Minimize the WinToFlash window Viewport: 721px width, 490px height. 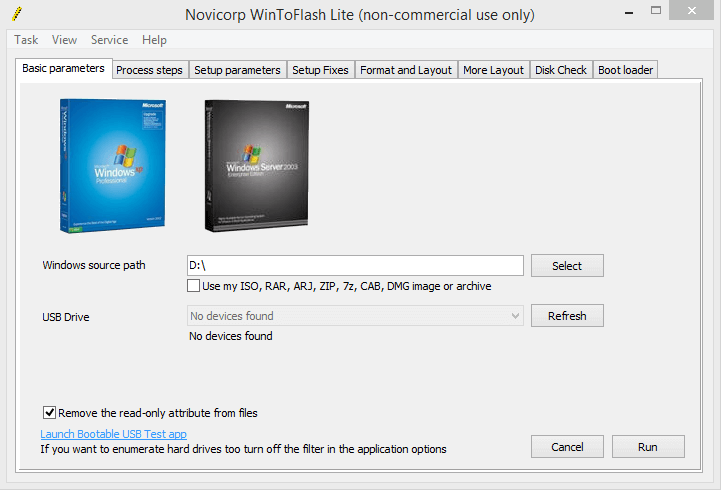[629, 11]
